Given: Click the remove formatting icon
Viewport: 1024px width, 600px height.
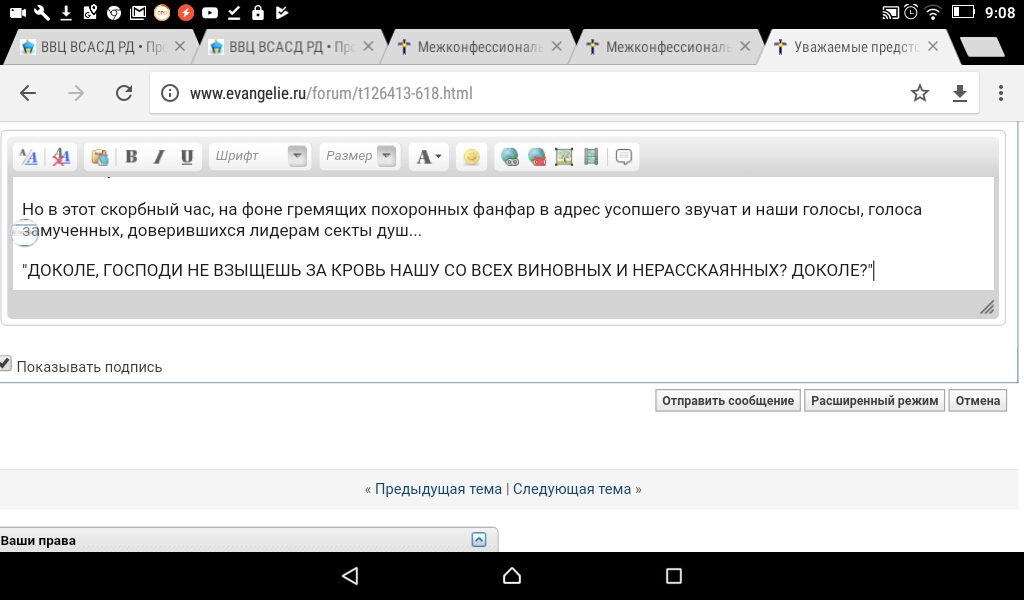Looking at the screenshot, I should pos(61,157).
